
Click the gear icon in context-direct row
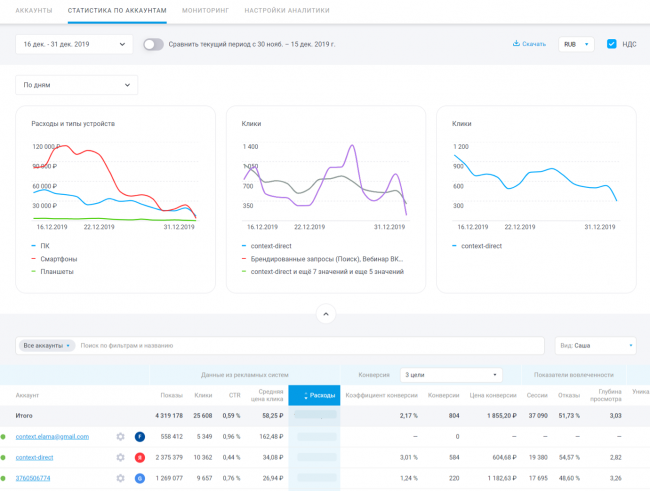click(120, 457)
